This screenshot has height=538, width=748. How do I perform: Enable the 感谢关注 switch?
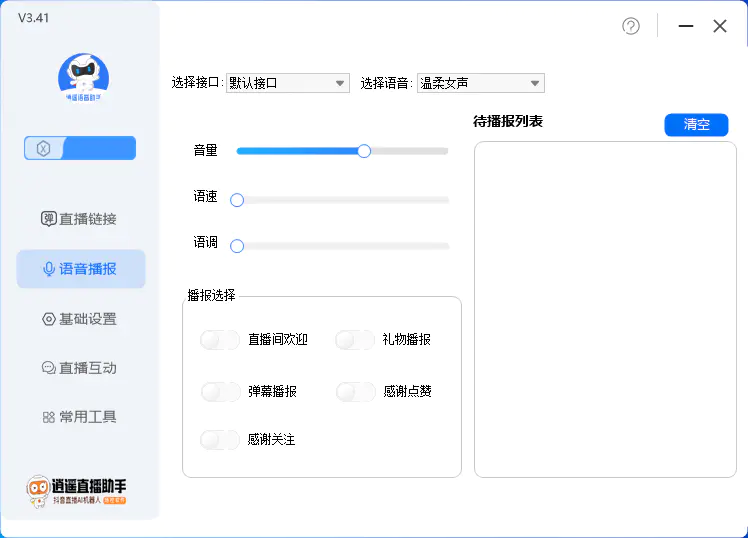click(x=220, y=439)
